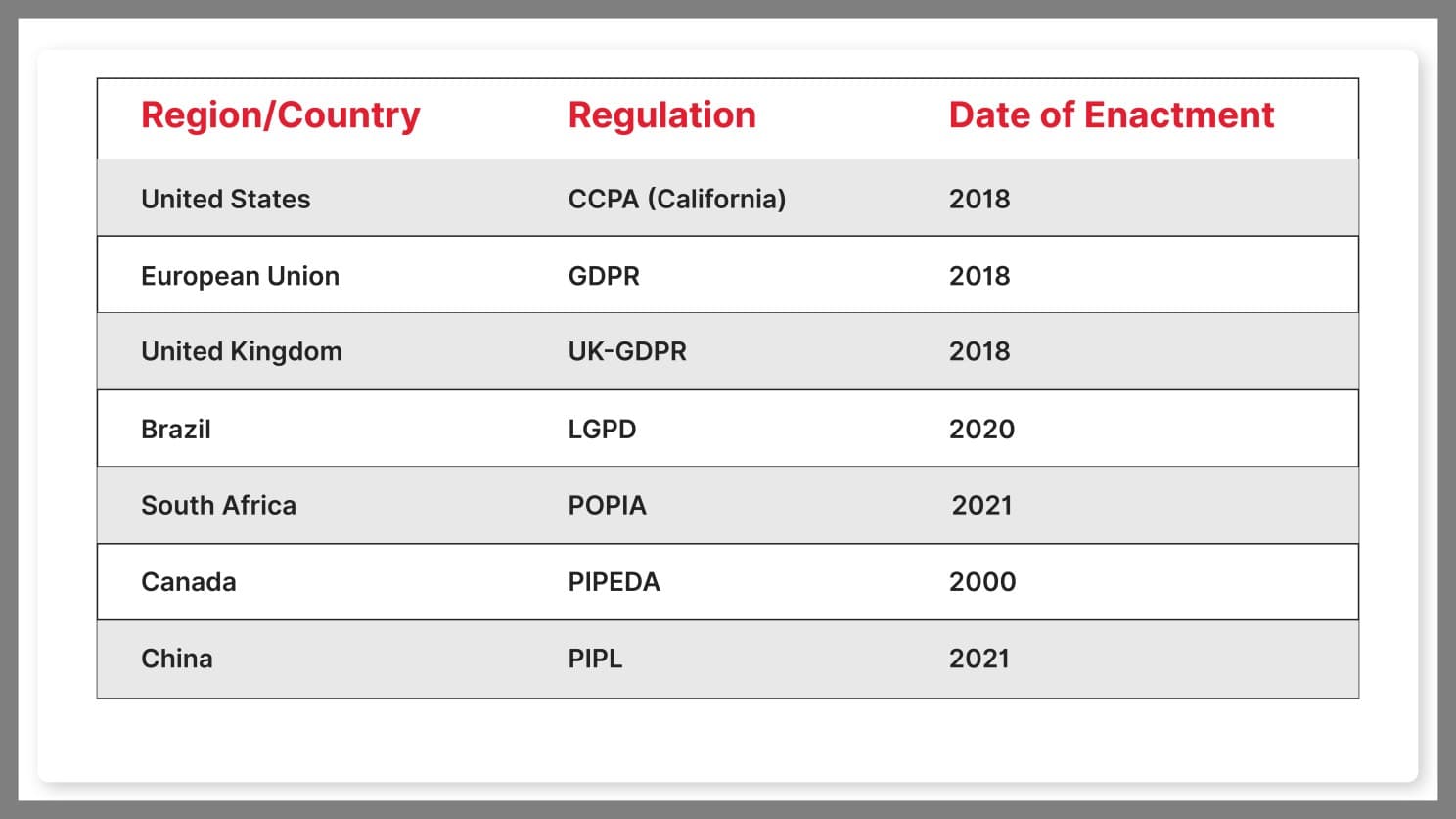Click the Region/Country column header
The height and width of the screenshot is (819, 1456).
[x=280, y=115]
